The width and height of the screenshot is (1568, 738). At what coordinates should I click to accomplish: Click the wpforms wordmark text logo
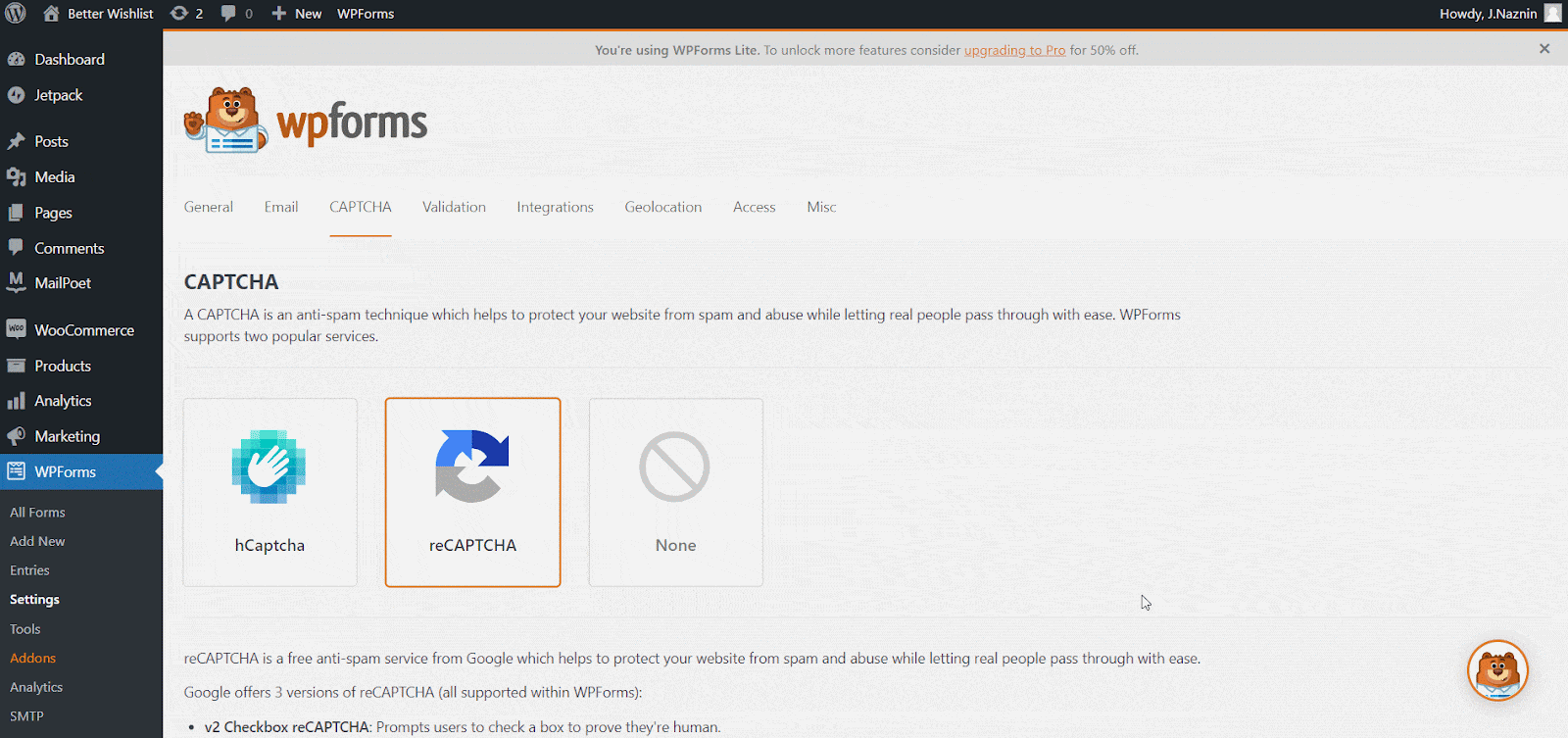352,123
